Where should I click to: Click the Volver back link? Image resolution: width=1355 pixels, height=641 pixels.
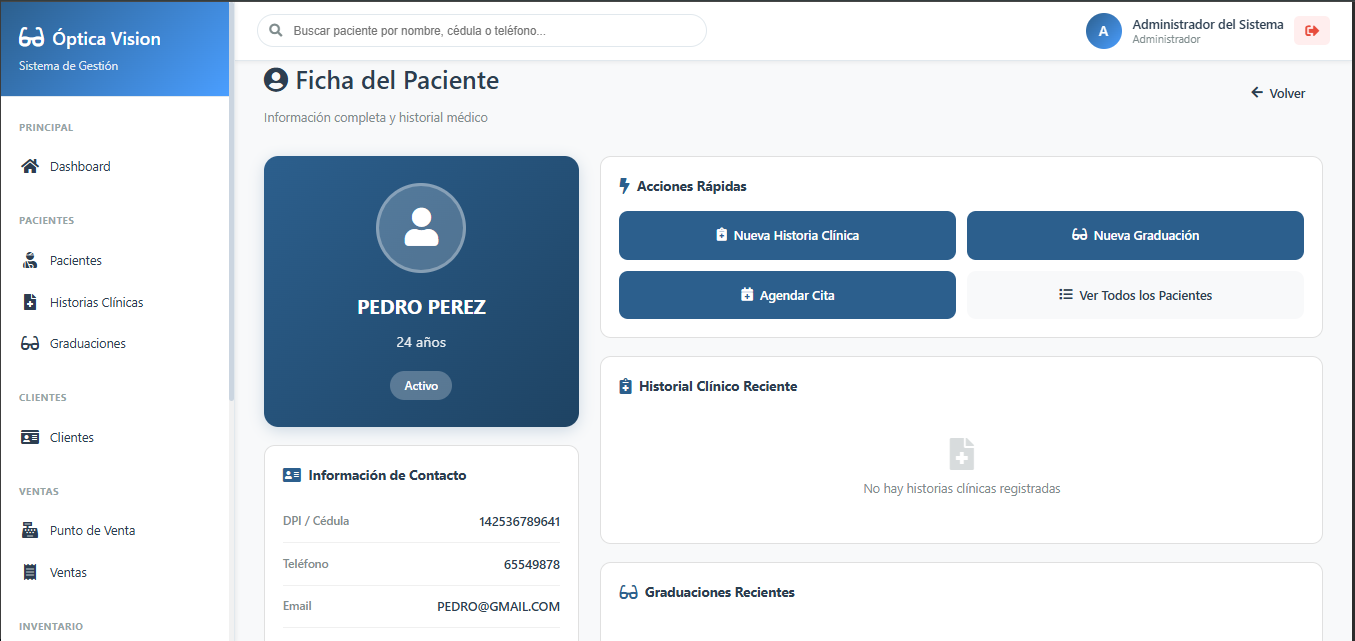coord(1277,93)
